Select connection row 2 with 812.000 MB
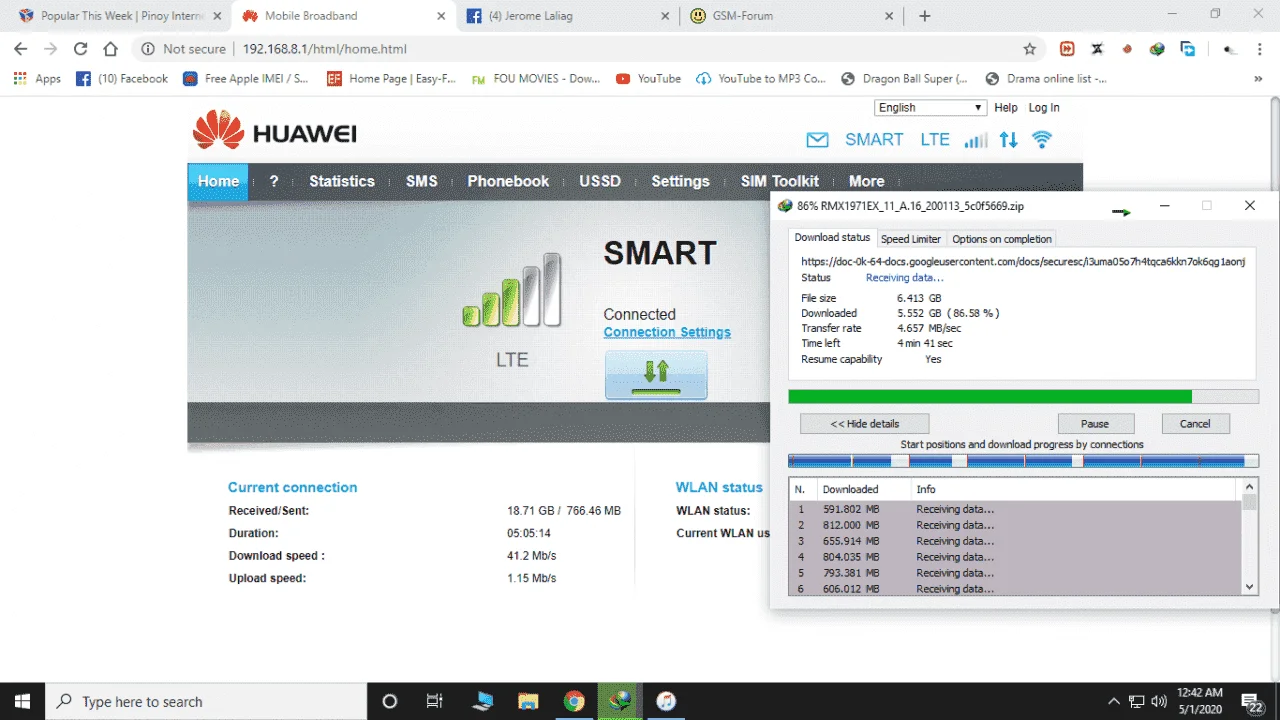The width and height of the screenshot is (1280, 720). pos(1015,525)
